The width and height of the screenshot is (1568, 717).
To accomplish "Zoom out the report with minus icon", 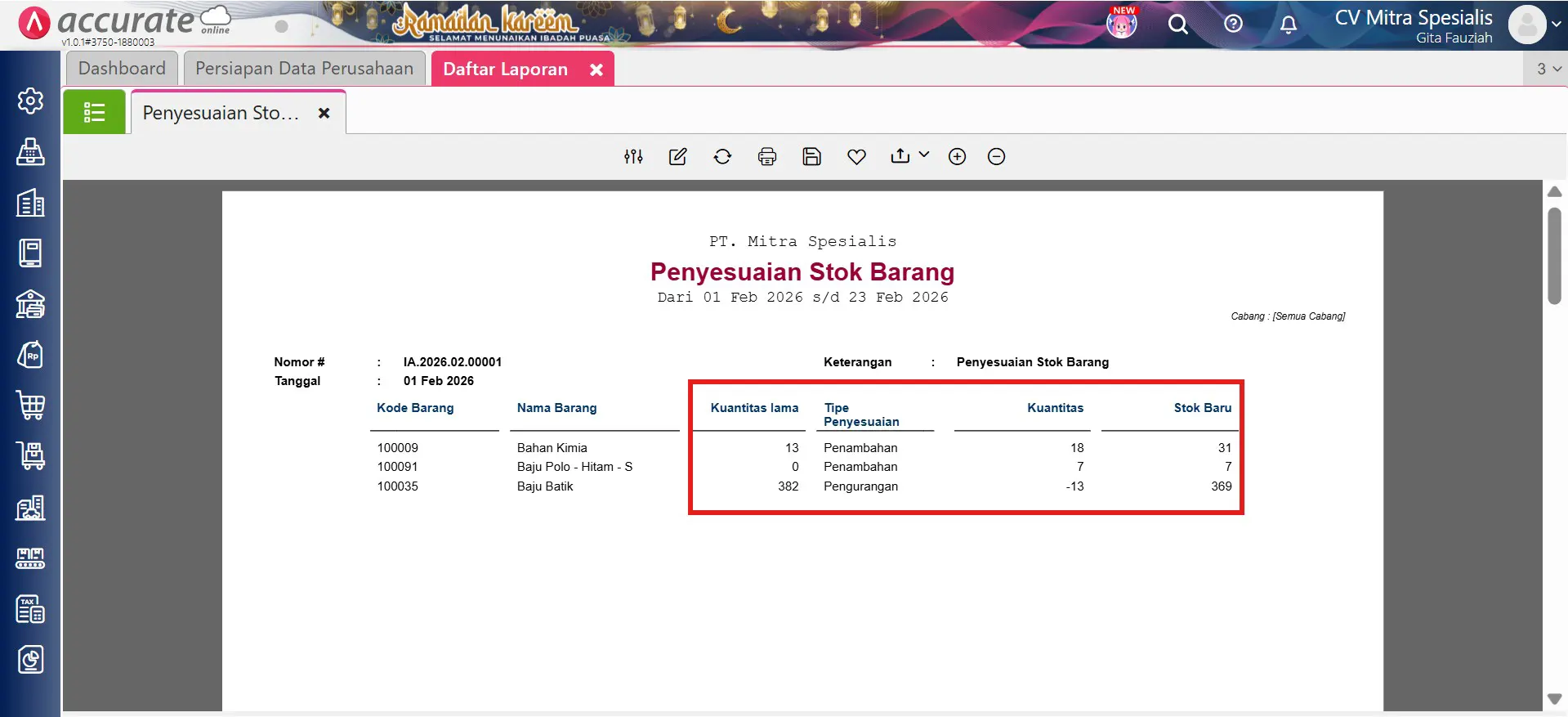I will pyautogui.click(x=996, y=156).
